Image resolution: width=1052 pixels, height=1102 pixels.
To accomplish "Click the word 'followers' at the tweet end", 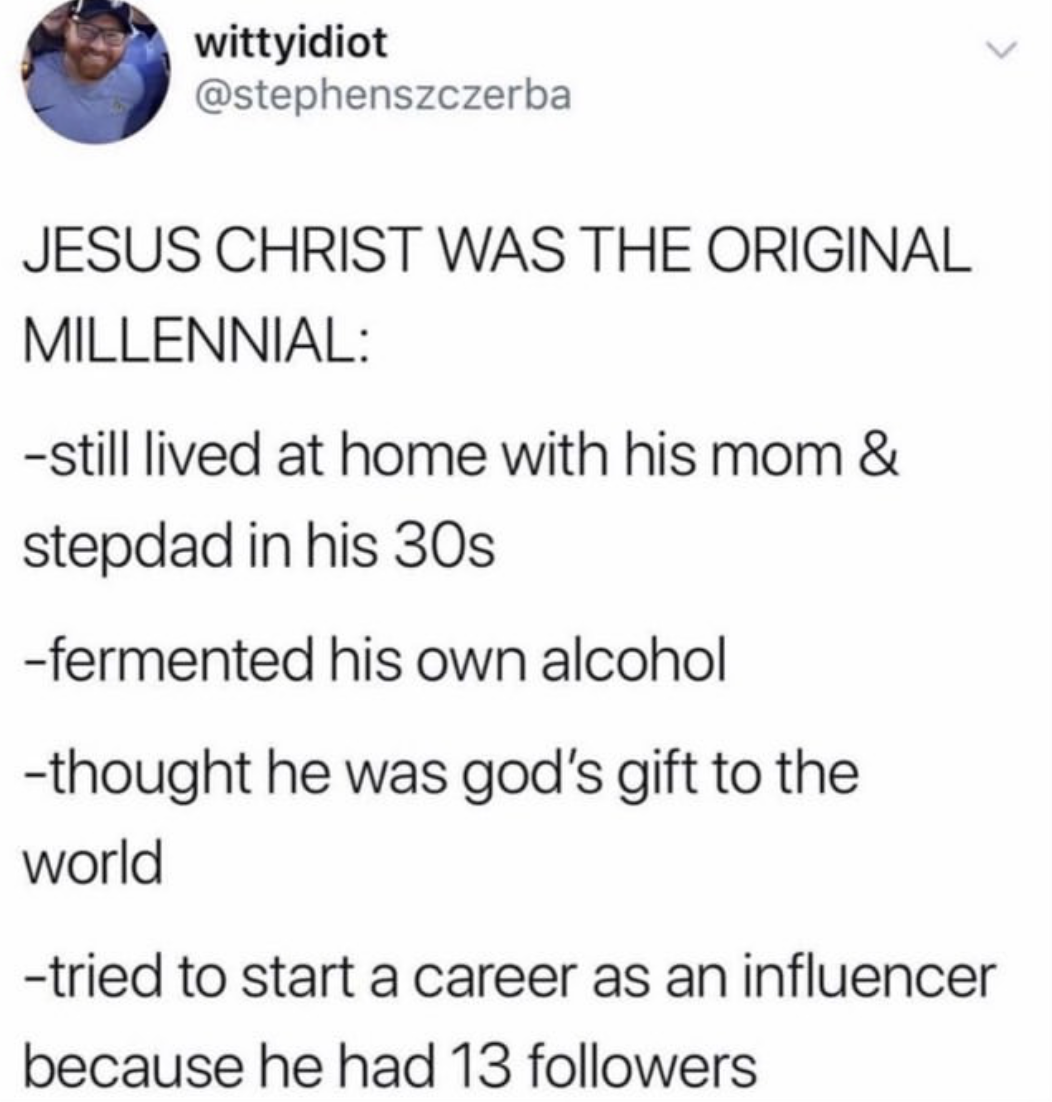I will 642,1066.
